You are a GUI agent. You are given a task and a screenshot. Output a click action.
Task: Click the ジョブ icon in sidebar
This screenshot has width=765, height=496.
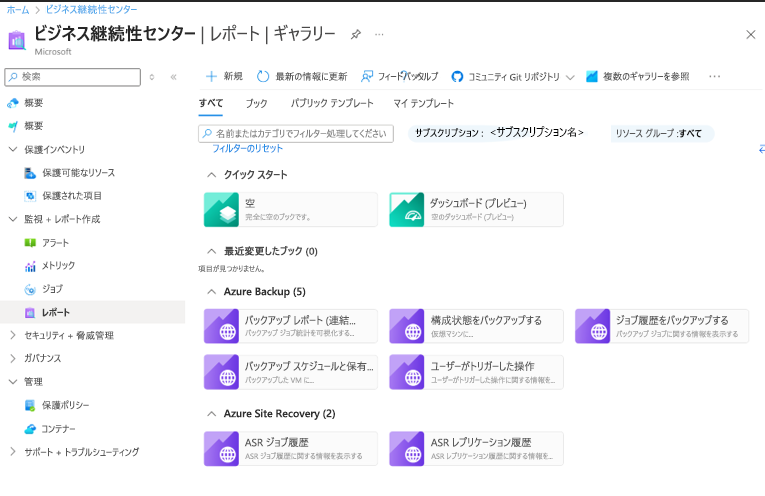pyautogui.click(x=30, y=289)
